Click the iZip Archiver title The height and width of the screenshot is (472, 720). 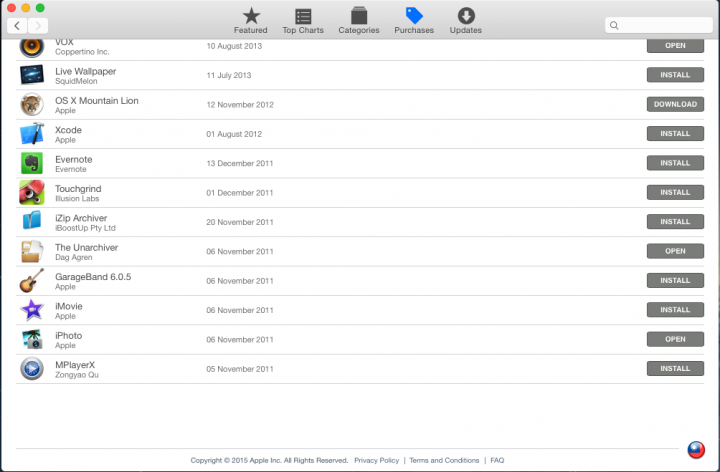coord(81,218)
